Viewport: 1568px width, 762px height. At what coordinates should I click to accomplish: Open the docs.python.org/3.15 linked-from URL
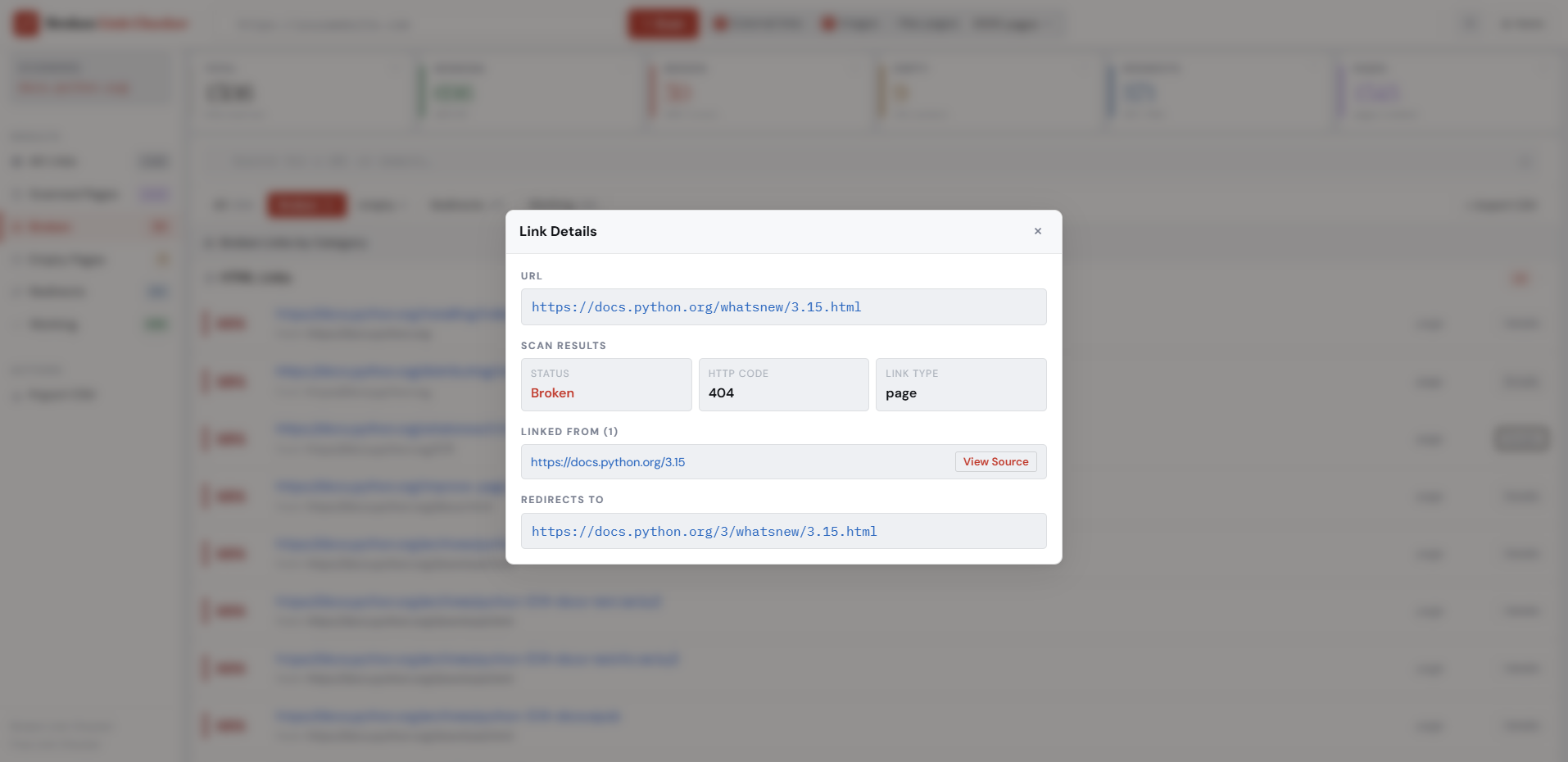point(607,461)
